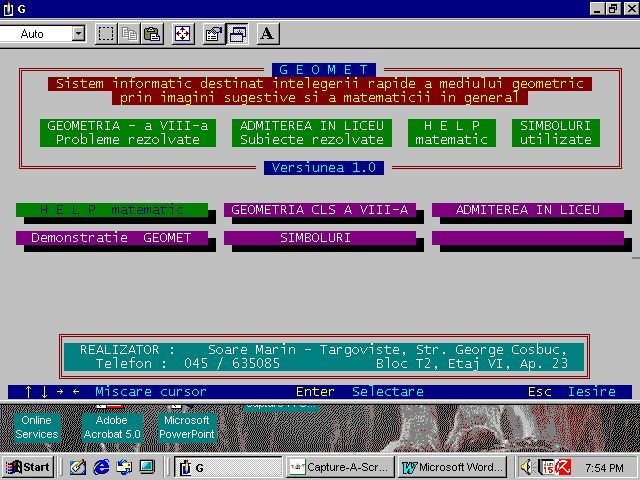Launch Internet Explorer from quick launch
The image size is (640, 480).
tap(101, 467)
